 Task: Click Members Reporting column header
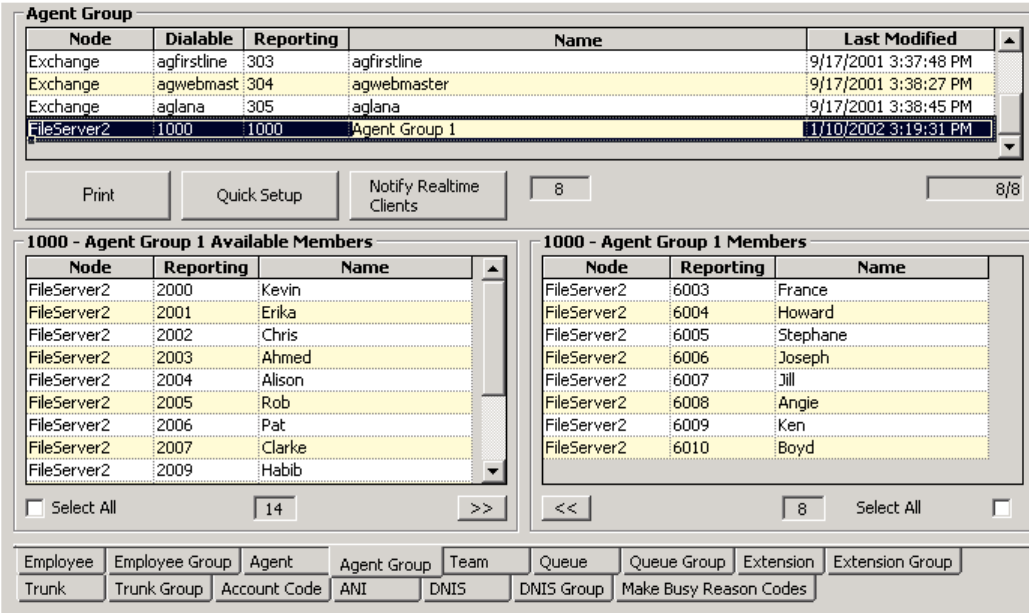723,267
